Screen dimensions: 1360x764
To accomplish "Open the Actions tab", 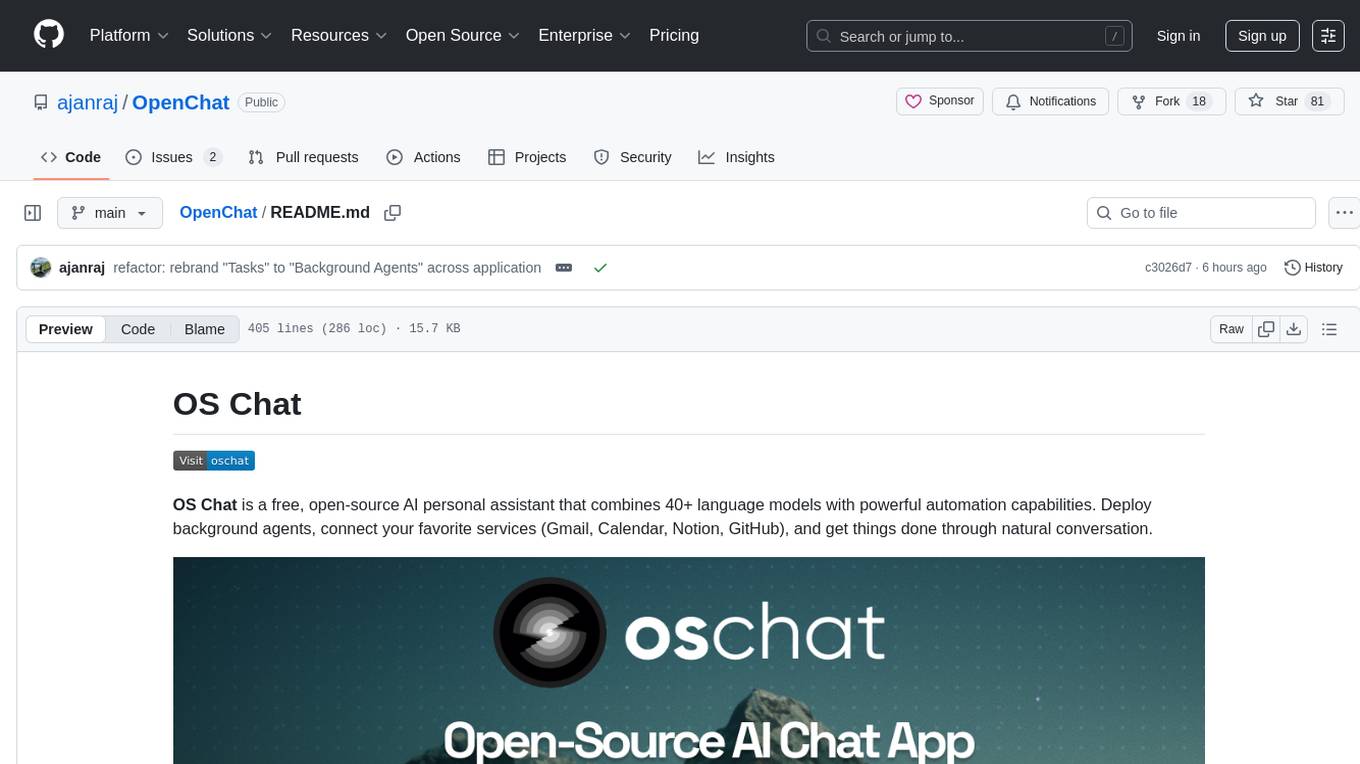I will coord(423,157).
